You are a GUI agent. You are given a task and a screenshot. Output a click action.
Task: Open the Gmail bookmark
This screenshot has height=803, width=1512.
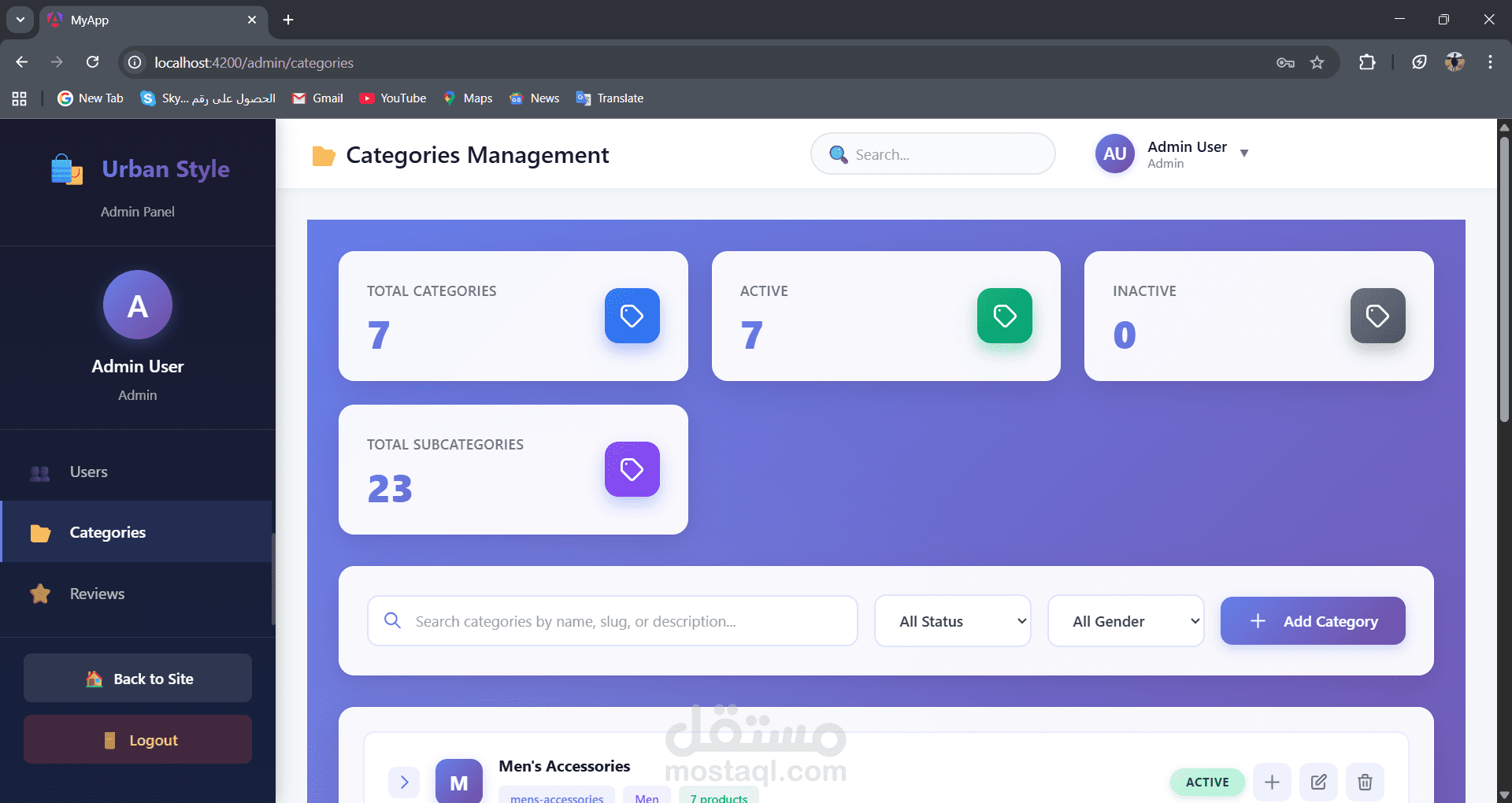pos(317,98)
